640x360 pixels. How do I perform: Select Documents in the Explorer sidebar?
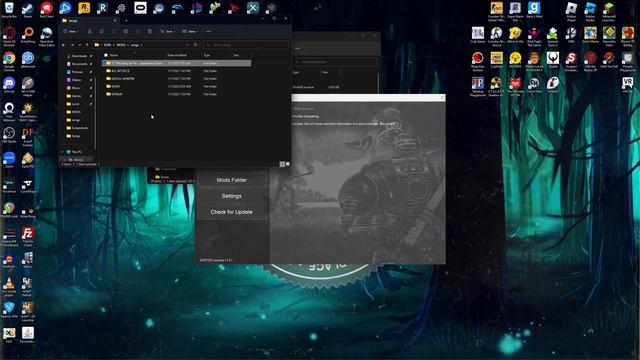(79, 64)
